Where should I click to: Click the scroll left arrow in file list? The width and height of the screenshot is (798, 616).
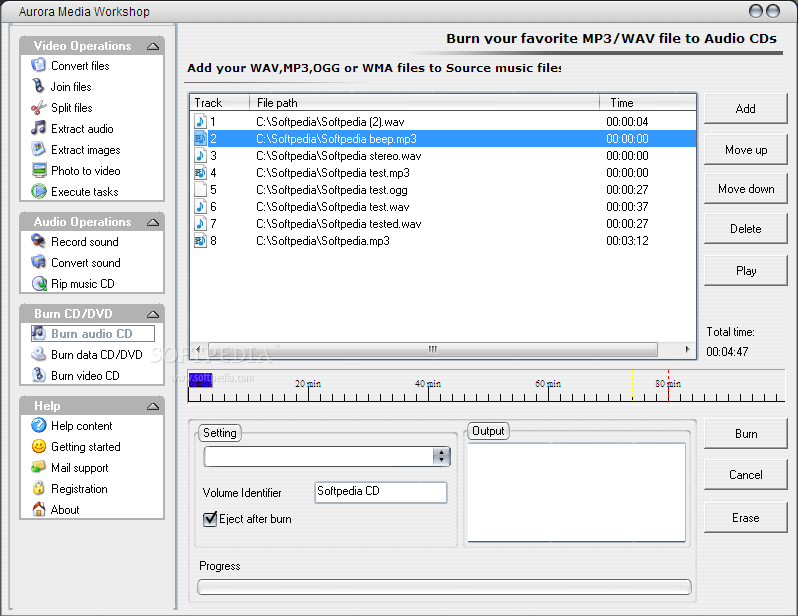point(198,349)
